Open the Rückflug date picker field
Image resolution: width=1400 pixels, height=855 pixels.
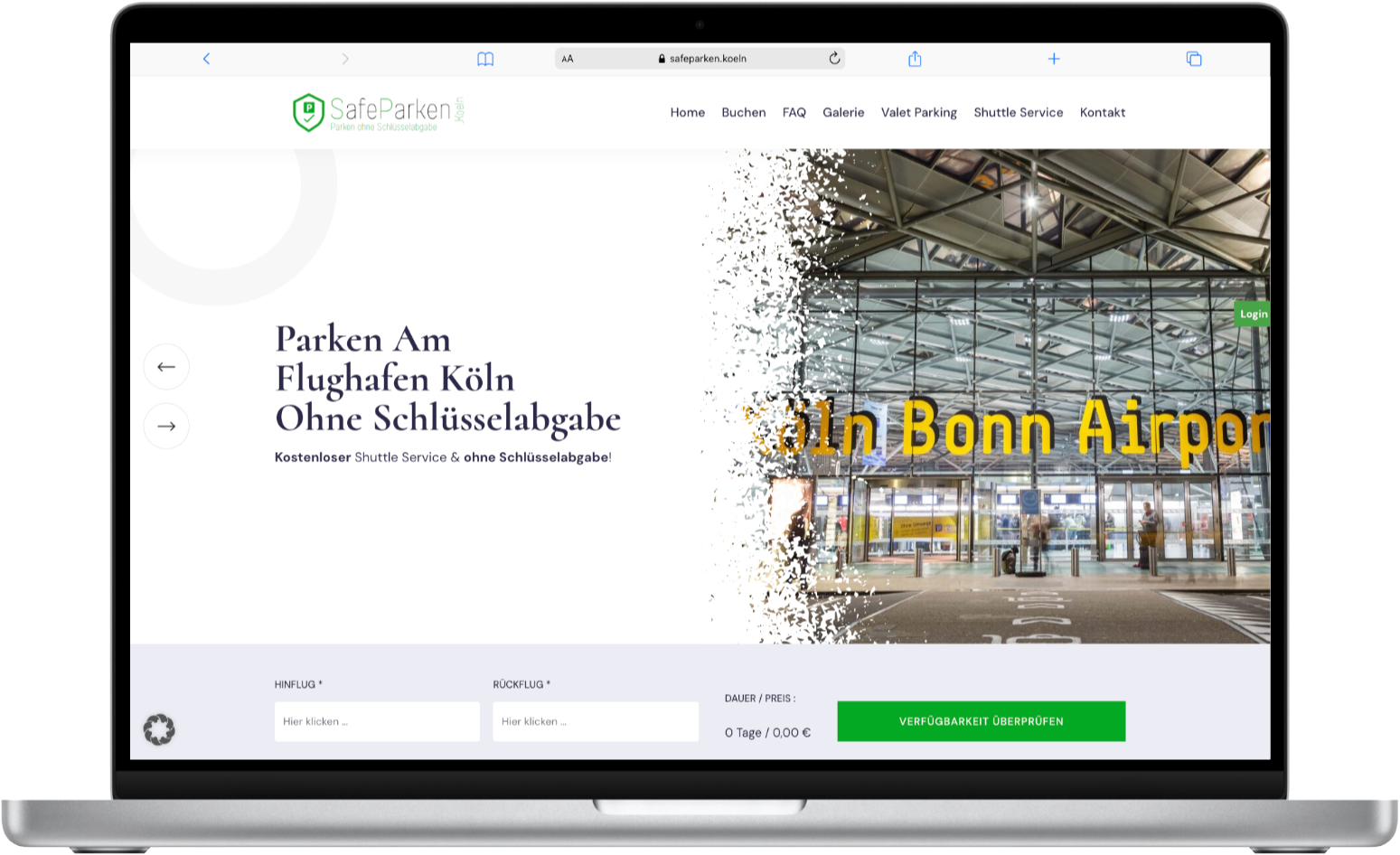click(595, 721)
